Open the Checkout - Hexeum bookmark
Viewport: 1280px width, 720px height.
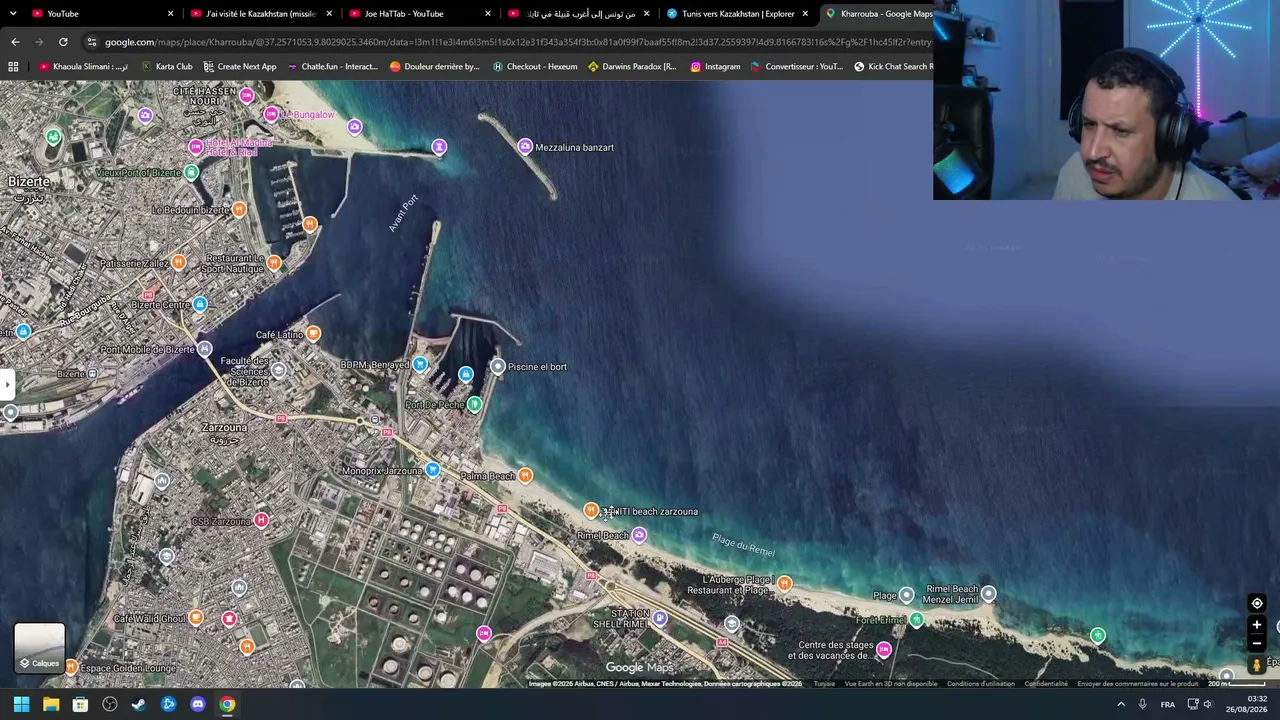pos(535,67)
